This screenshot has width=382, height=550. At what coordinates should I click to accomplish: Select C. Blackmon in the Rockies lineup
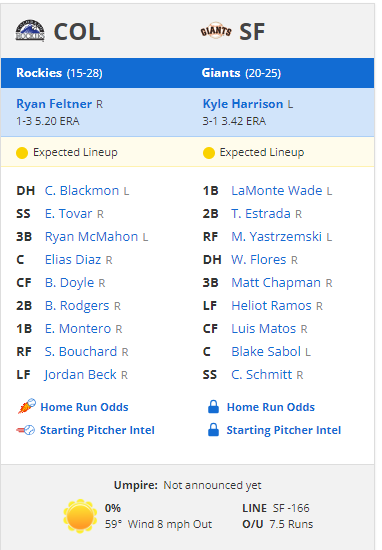click(x=82, y=190)
